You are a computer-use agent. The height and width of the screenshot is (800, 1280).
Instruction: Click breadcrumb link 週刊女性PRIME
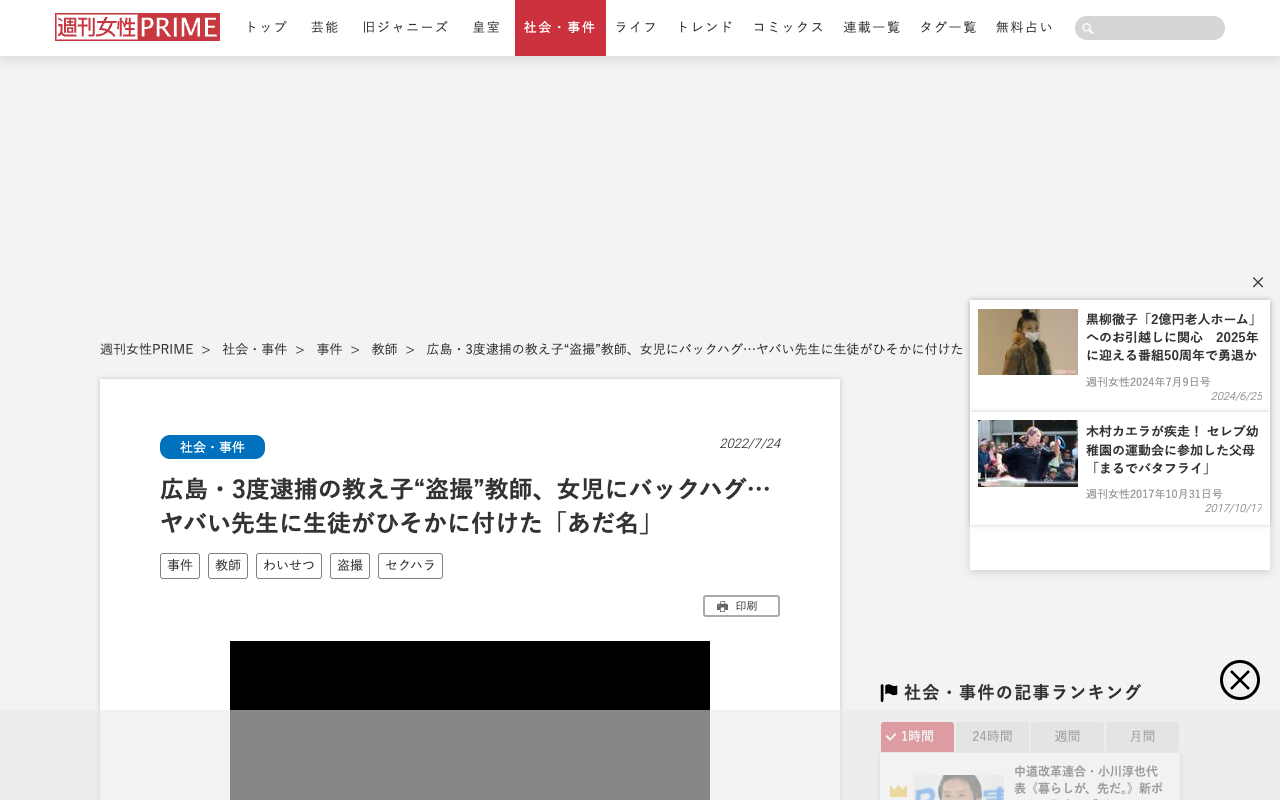(x=147, y=349)
